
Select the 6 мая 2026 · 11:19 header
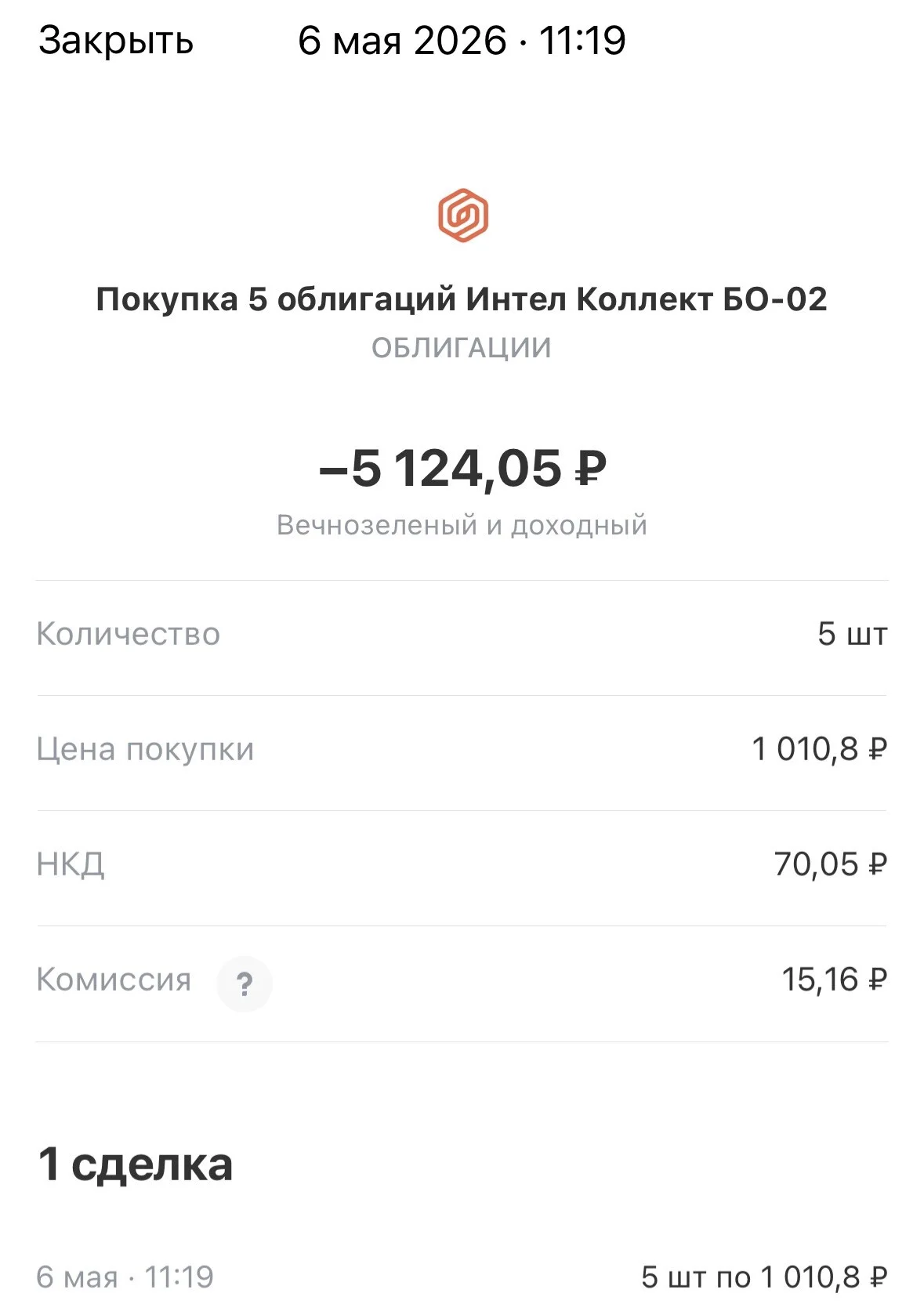462,41
